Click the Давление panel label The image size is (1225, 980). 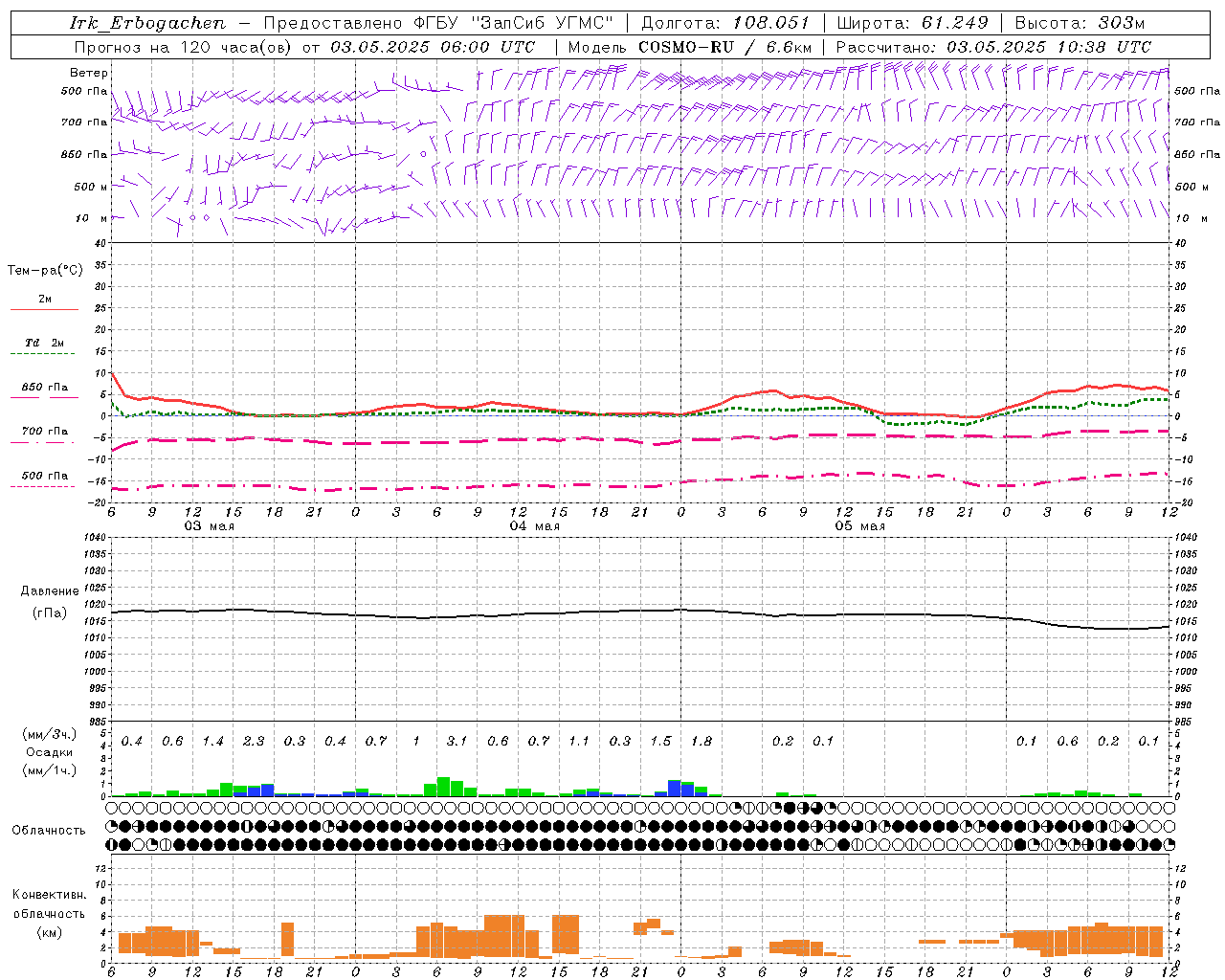click(x=50, y=591)
